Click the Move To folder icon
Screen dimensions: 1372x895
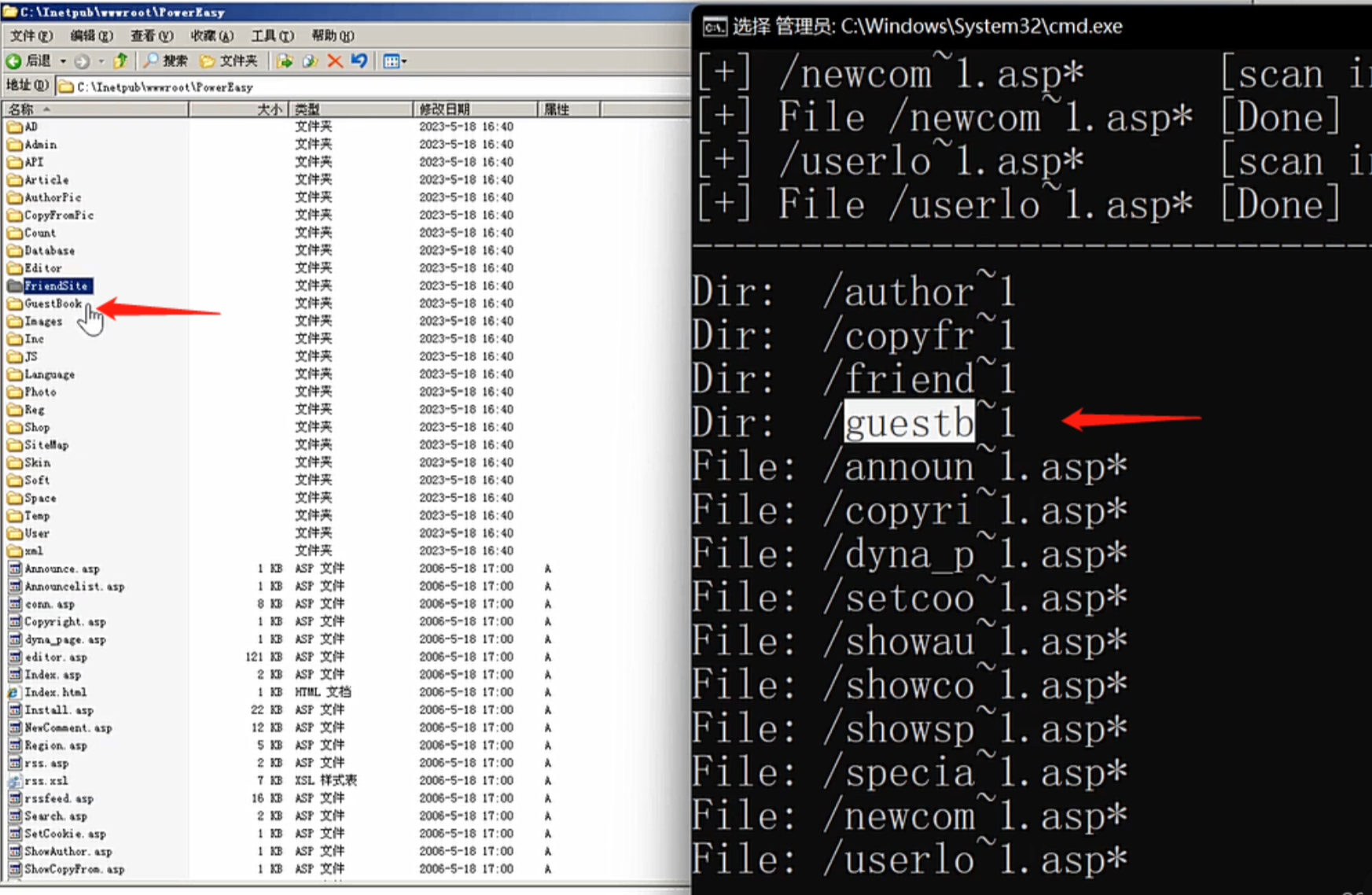[285, 61]
